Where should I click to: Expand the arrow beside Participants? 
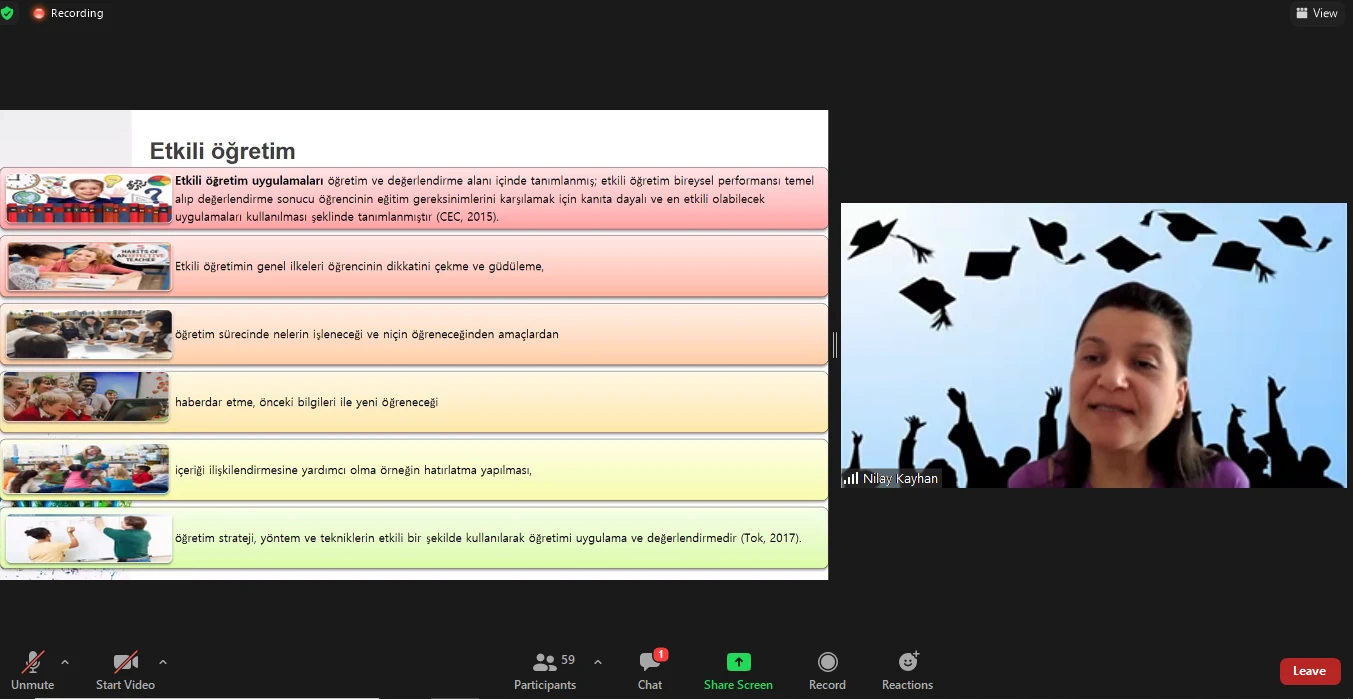[x=598, y=662]
